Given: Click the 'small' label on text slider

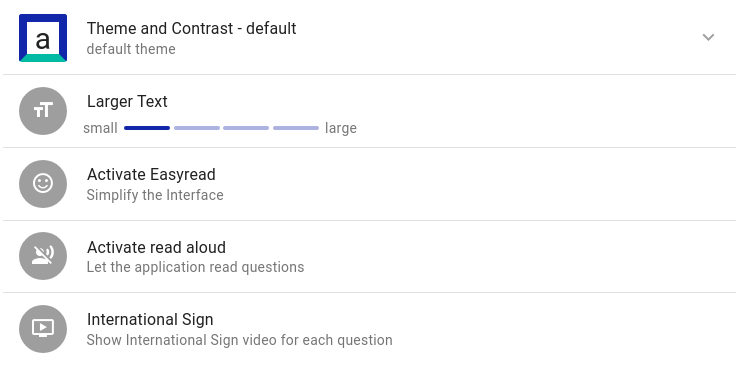Looking at the screenshot, I should (x=100, y=128).
